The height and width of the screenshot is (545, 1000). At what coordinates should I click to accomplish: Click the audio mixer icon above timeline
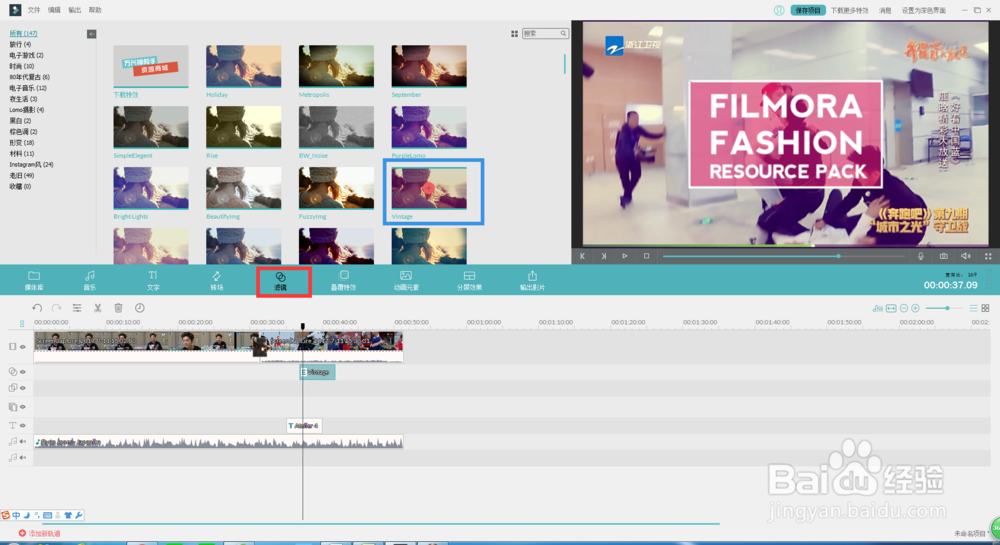click(x=878, y=309)
